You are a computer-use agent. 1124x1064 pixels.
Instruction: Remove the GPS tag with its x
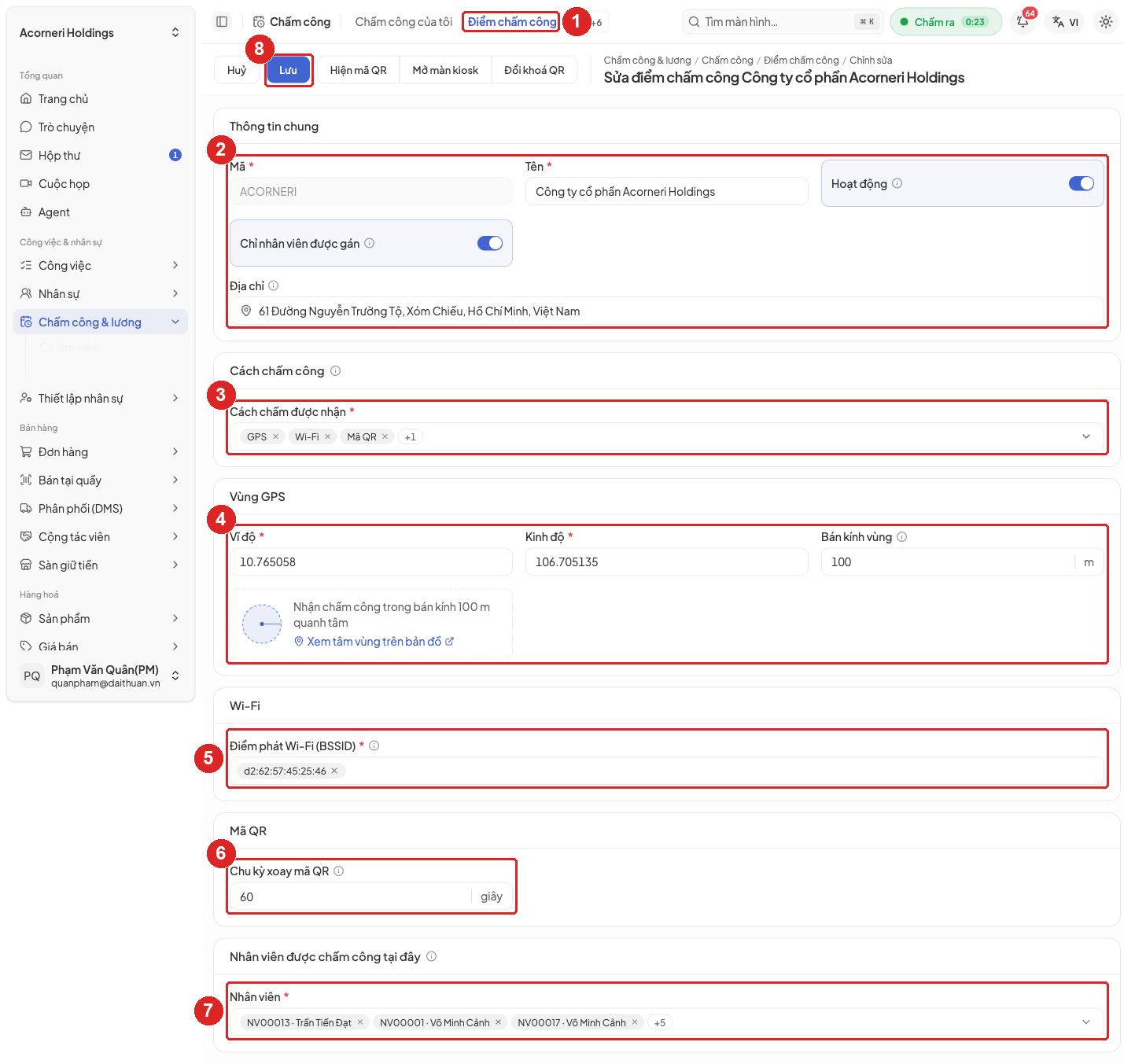pyautogui.click(x=276, y=437)
